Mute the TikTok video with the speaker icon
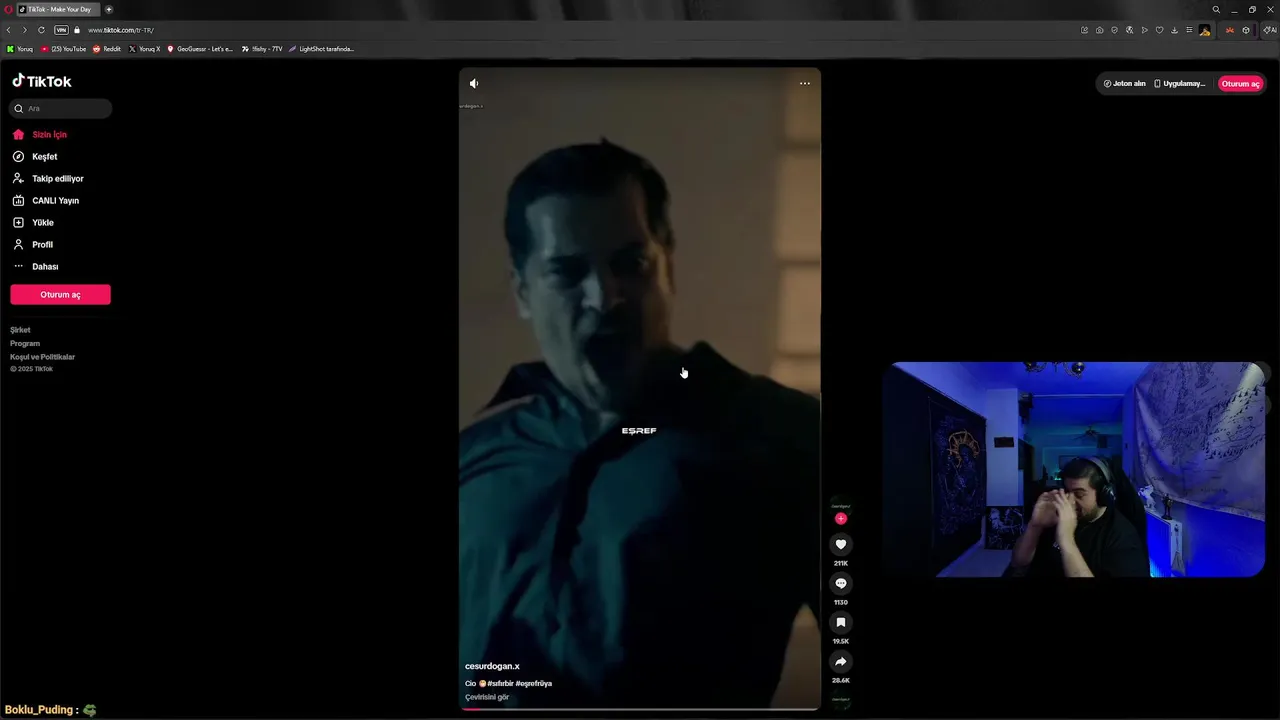Screen dimensions: 1280x720 click(x=474, y=83)
